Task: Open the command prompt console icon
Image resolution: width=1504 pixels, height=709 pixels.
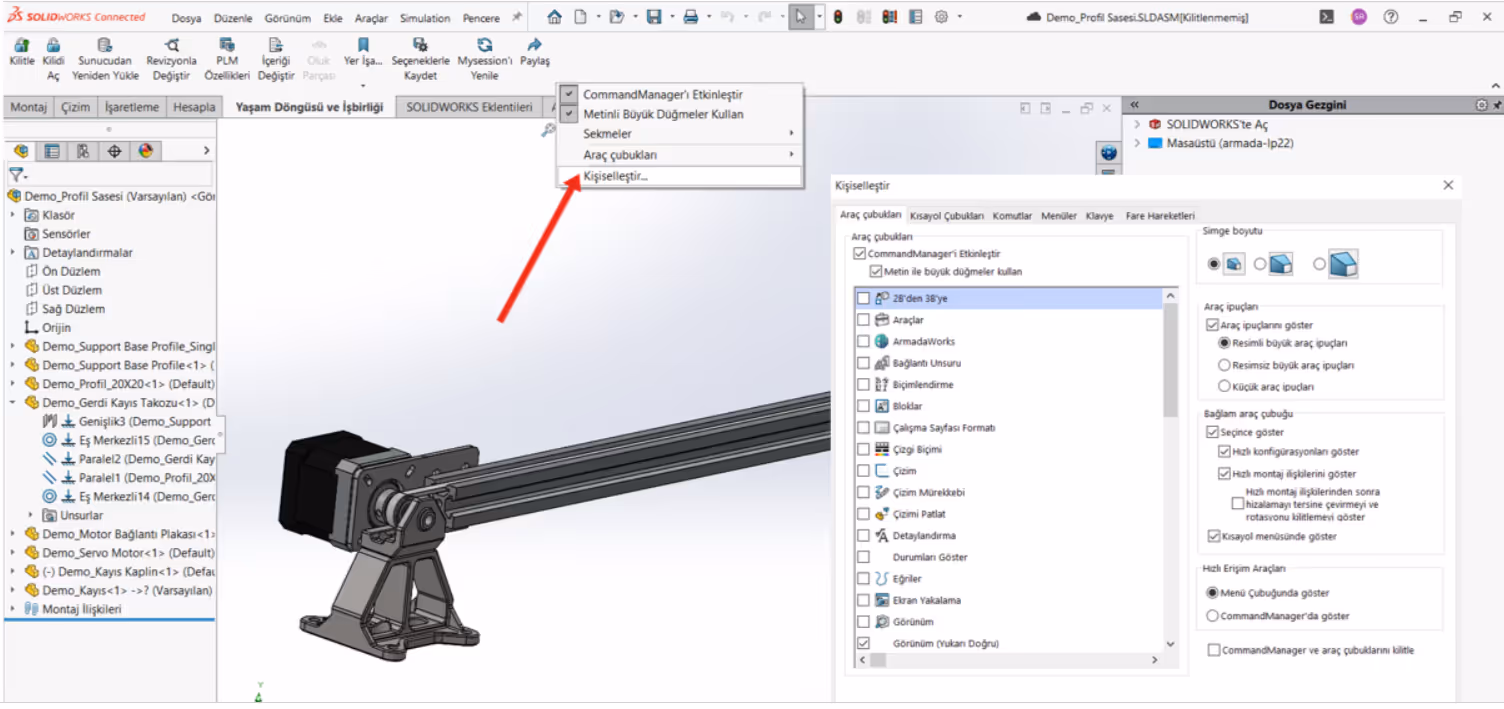Action: click(1327, 17)
